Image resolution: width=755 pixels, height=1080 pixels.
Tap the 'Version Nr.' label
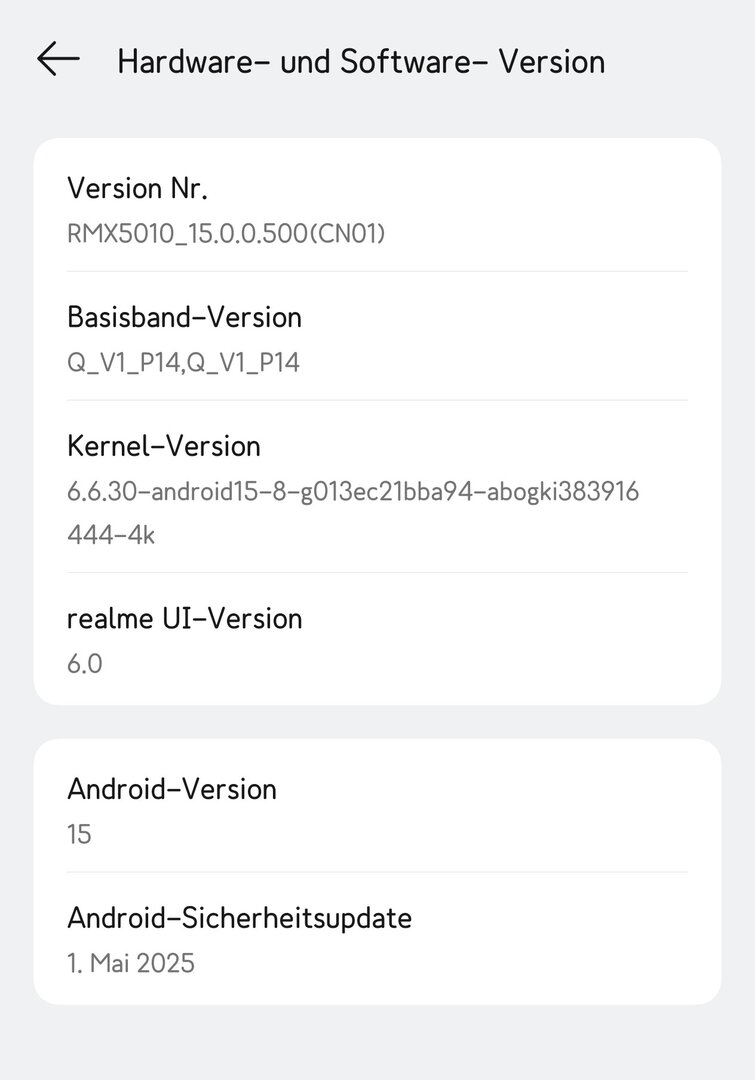[137, 188]
